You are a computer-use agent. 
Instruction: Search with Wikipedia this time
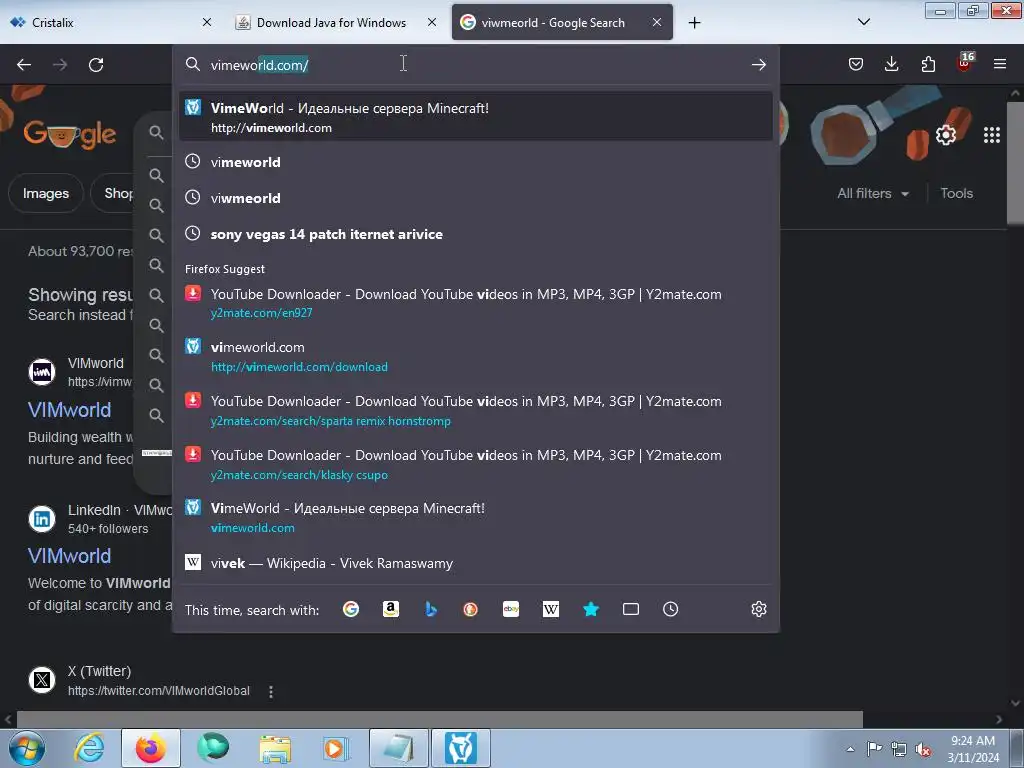tap(551, 609)
